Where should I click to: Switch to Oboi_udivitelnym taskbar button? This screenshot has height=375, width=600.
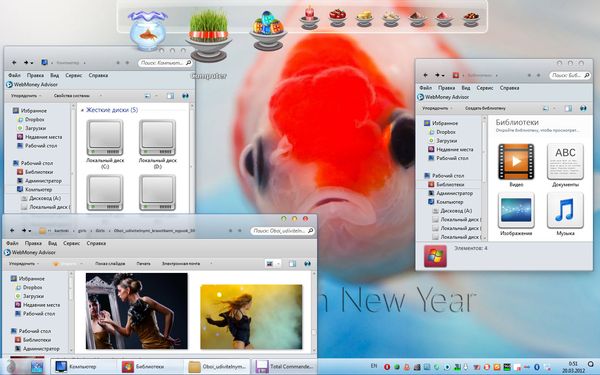(217, 367)
